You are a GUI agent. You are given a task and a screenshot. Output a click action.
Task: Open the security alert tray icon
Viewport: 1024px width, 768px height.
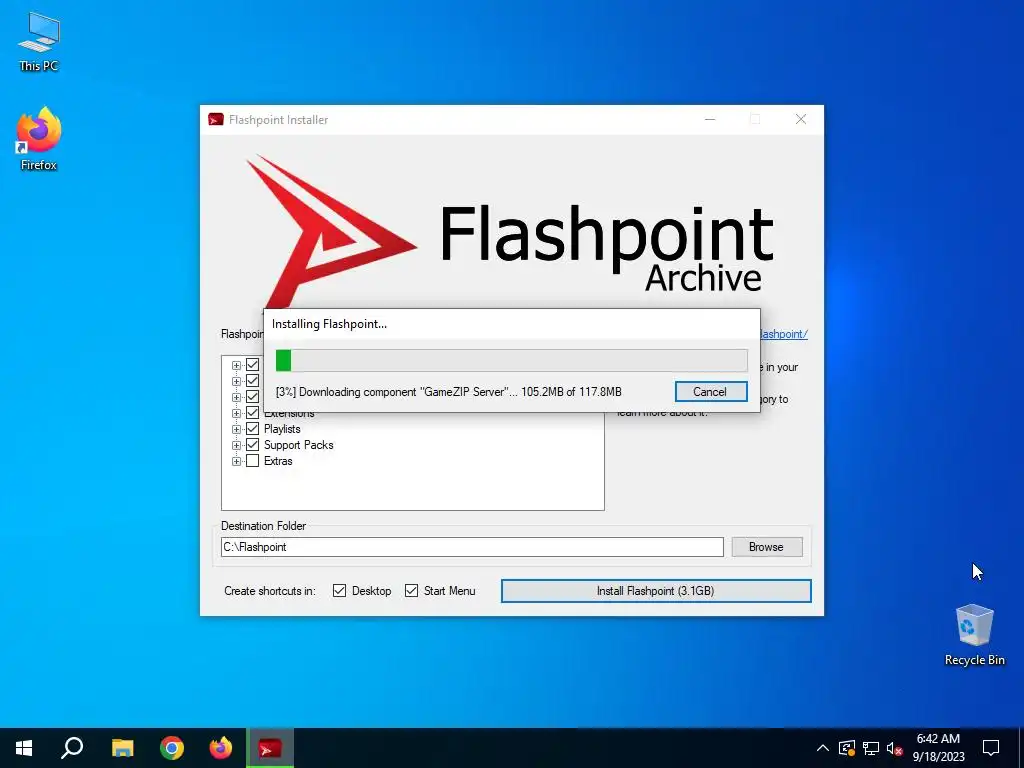pos(847,748)
